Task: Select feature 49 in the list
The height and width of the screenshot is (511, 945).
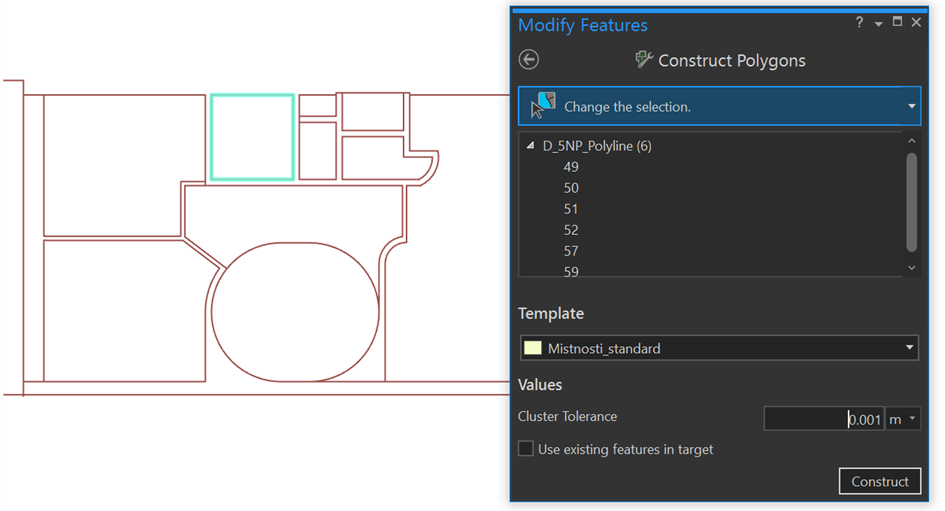Action: 571,167
